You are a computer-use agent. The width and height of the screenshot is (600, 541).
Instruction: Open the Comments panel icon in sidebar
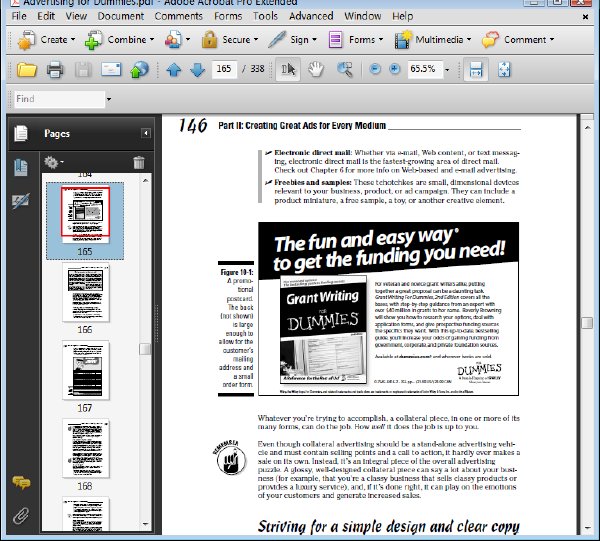(21, 482)
